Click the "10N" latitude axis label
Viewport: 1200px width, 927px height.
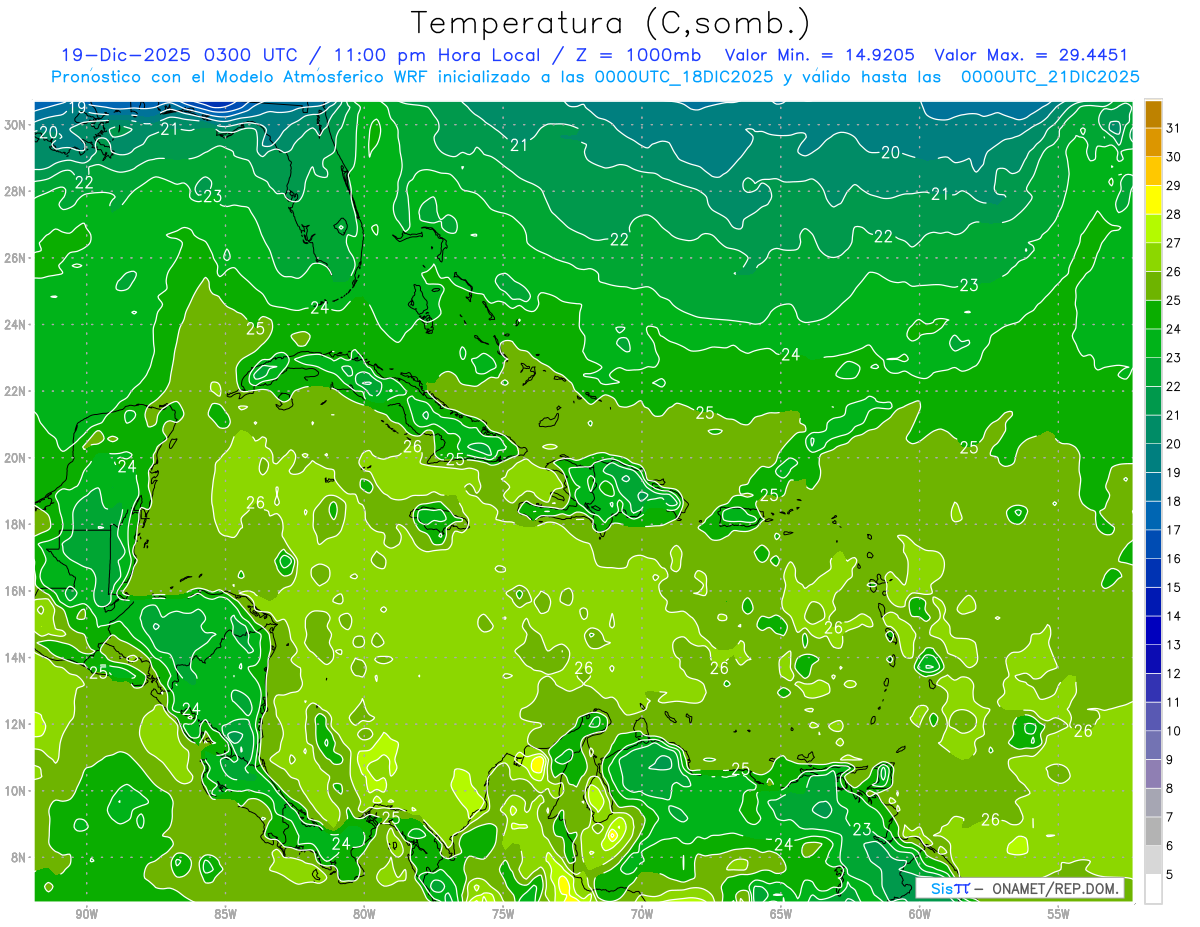14,790
